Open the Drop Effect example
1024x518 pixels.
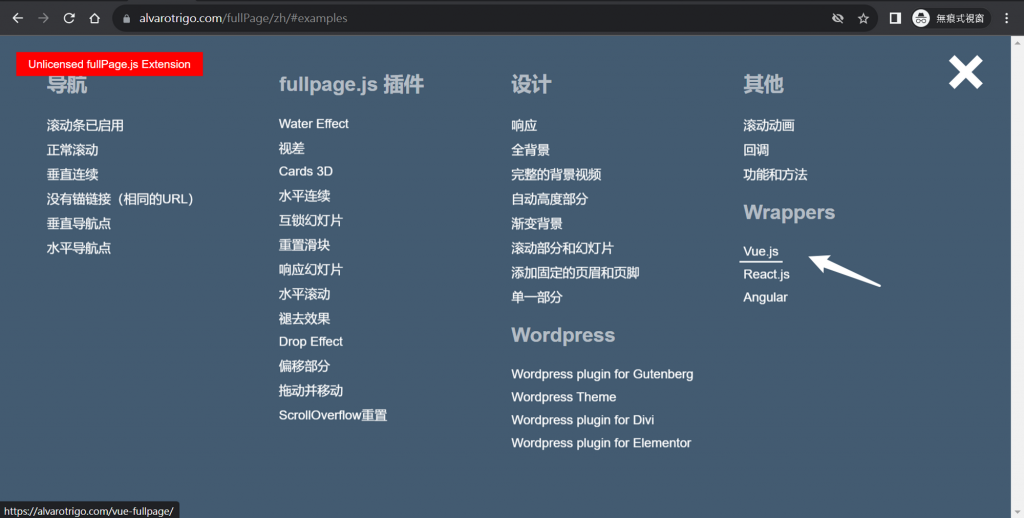click(311, 342)
